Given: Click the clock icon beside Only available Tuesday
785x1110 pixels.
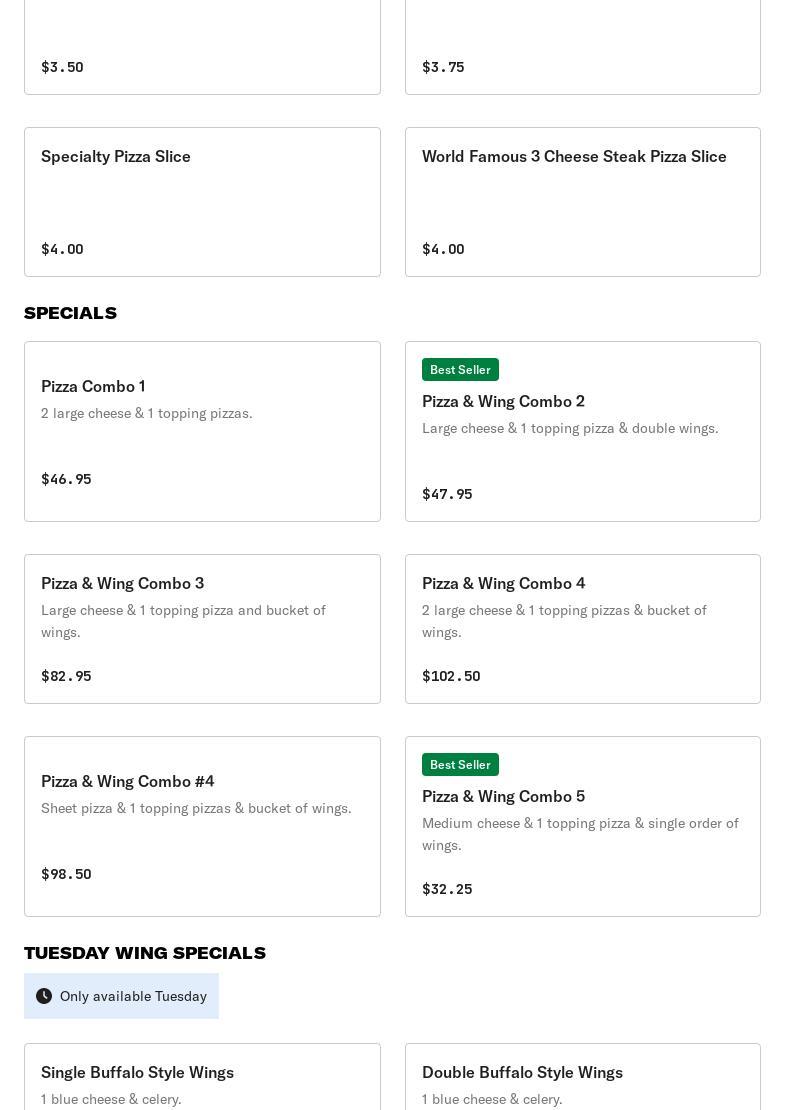Looking at the screenshot, I should coord(44,996).
